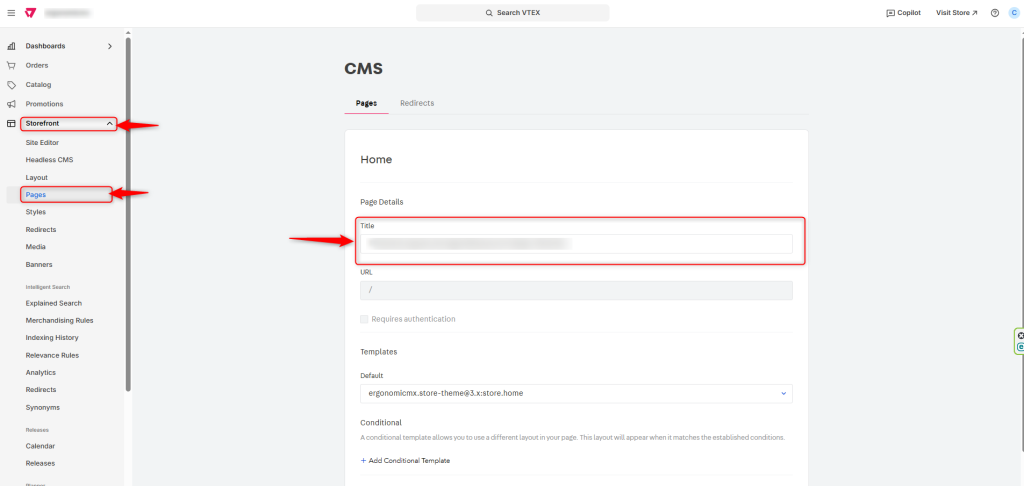Screen dimensions: 1024x486
Task: Open Copilot from the top bar
Action: click(x=903, y=13)
